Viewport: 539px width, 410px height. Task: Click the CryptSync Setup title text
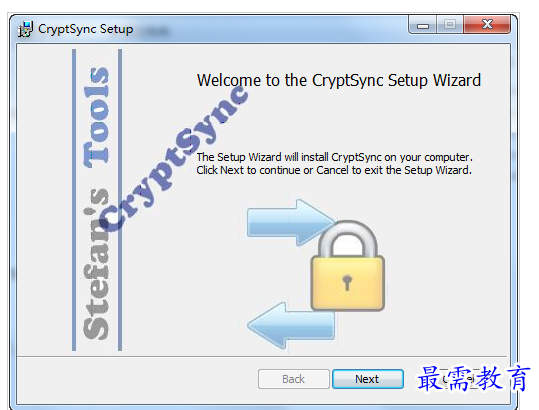point(86,29)
